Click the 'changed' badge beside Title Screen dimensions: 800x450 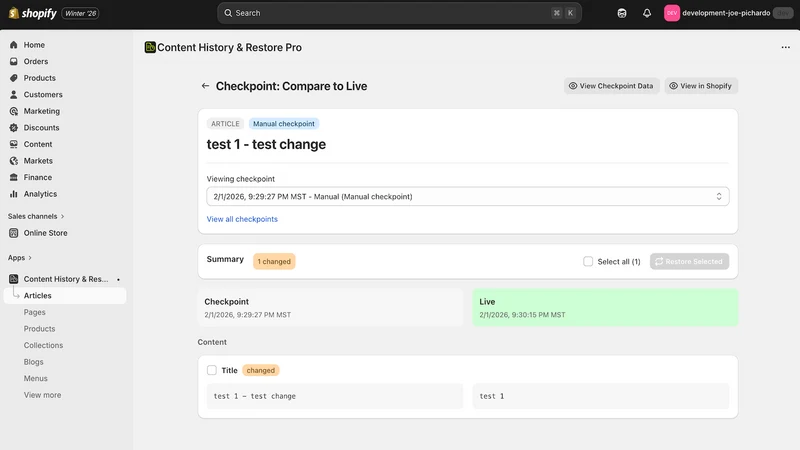[x=261, y=370]
